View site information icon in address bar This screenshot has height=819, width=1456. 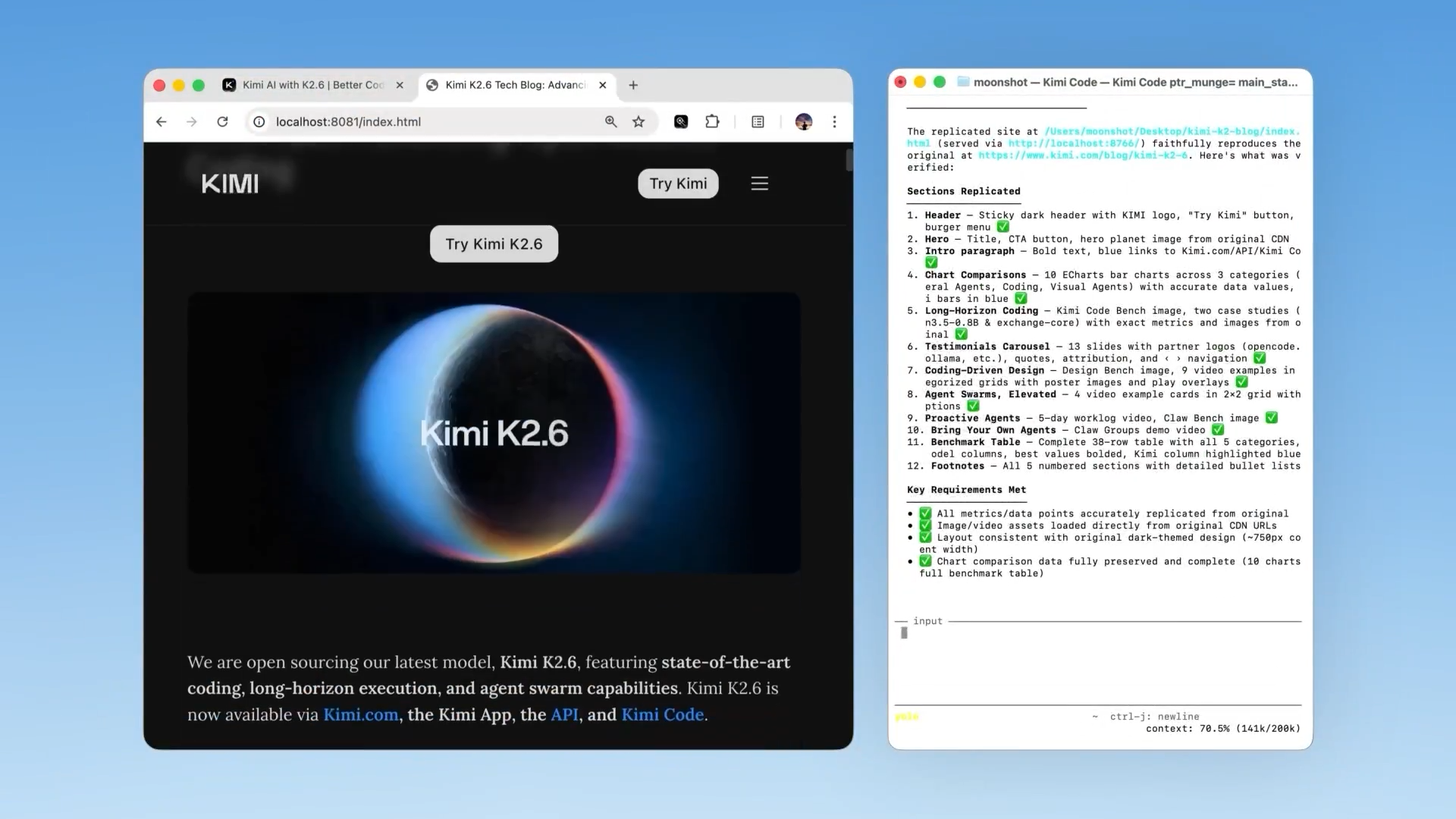click(259, 121)
